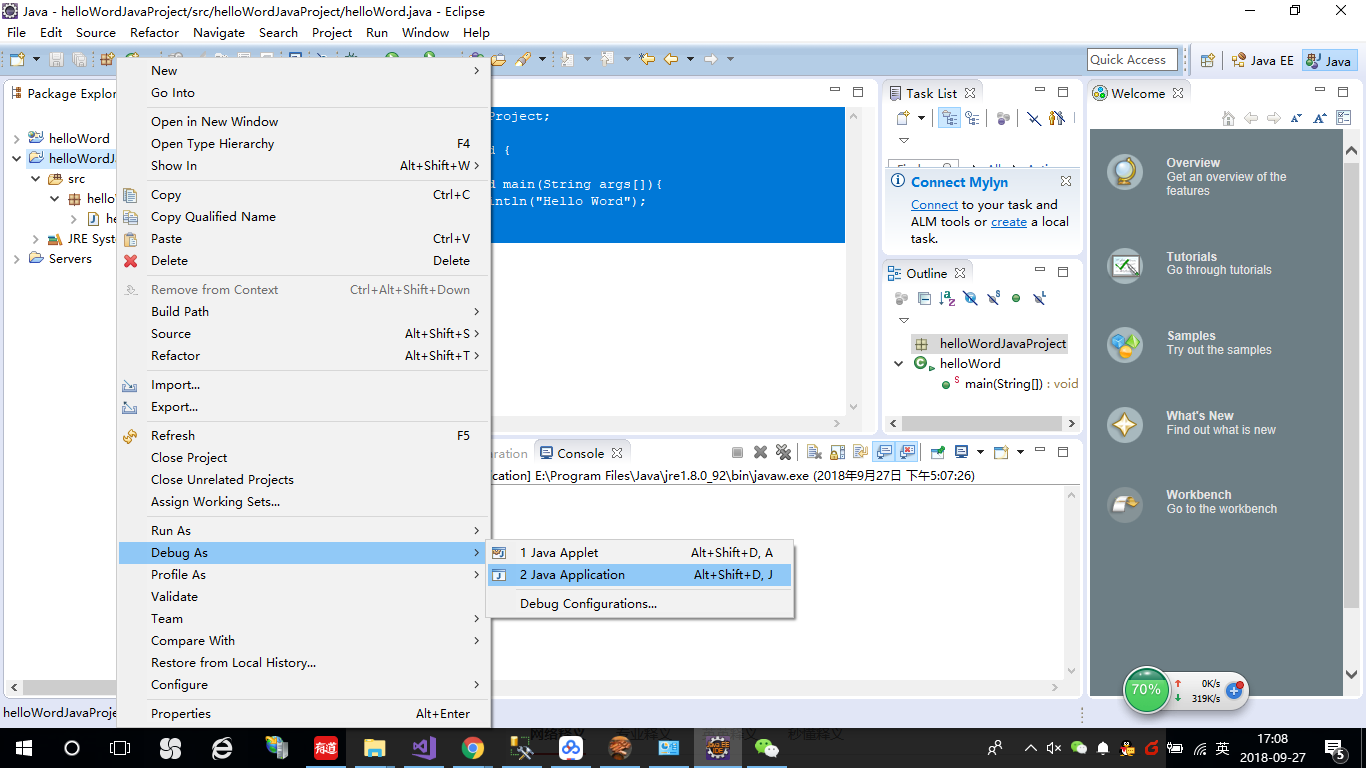Viewport: 1366px width, 768px height.
Task: Click the Display Selected Console monitor icon
Action: (x=961, y=452)
